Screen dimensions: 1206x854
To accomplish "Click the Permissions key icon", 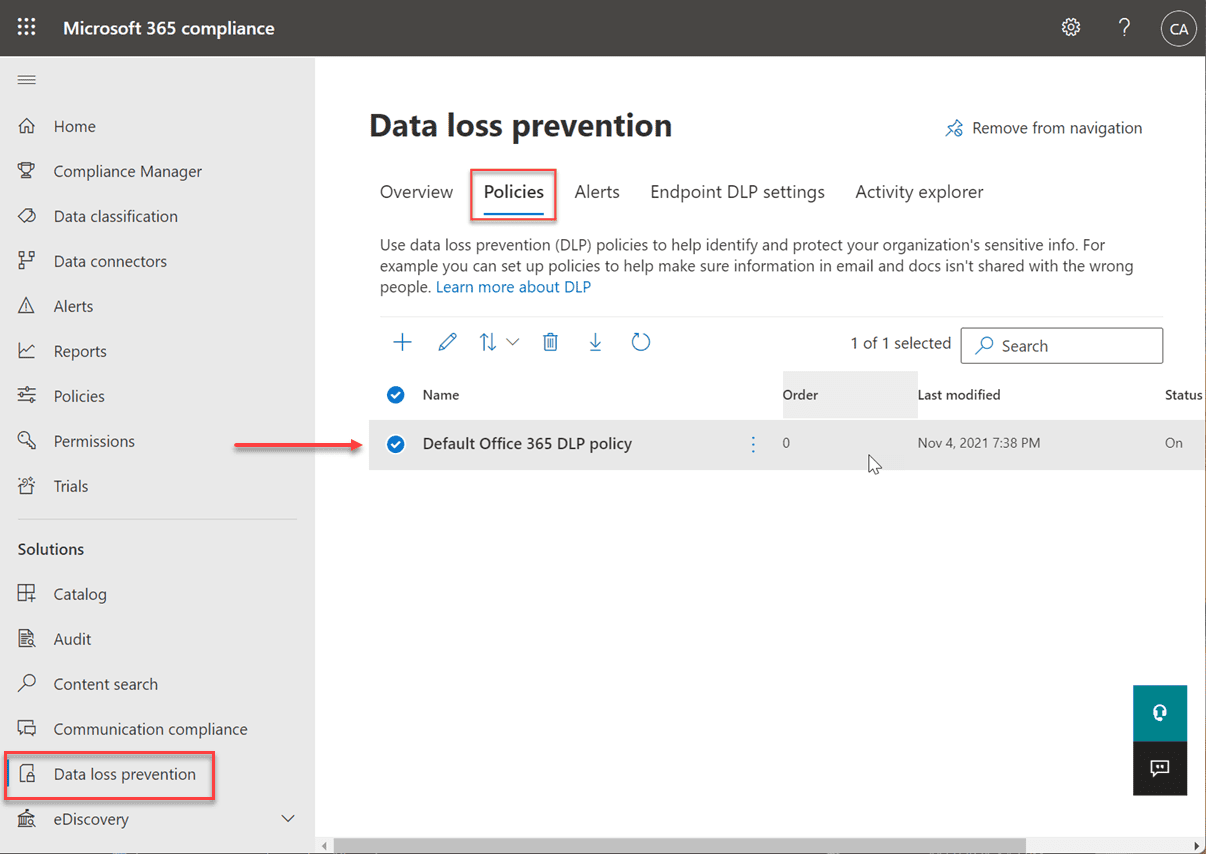I will point(27,441).
